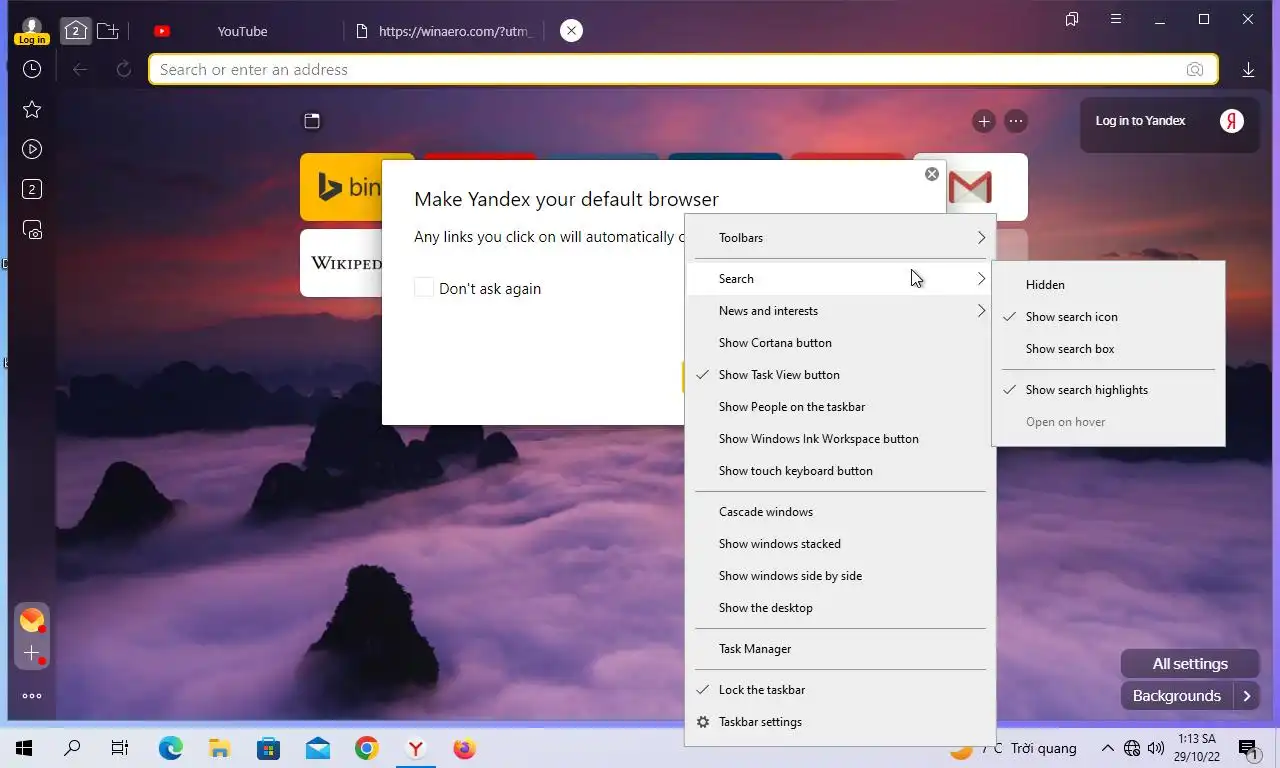Open video player icon in sidebar
This screenshot has height=768, width=1280.
coord(32,149)
